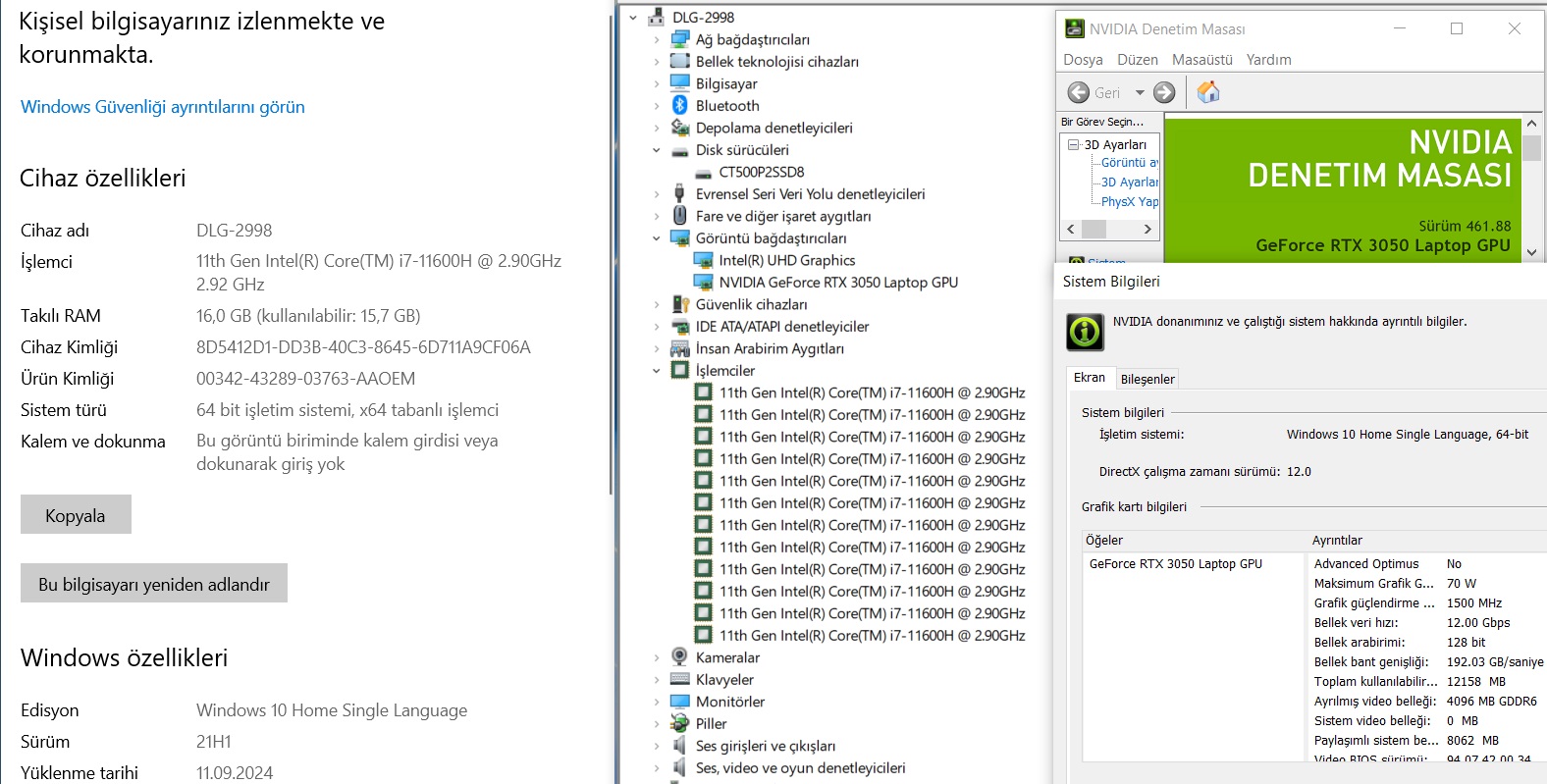Click the Kopyala button
This screenshot has width=1547, height=784.
tap(76, 515)
